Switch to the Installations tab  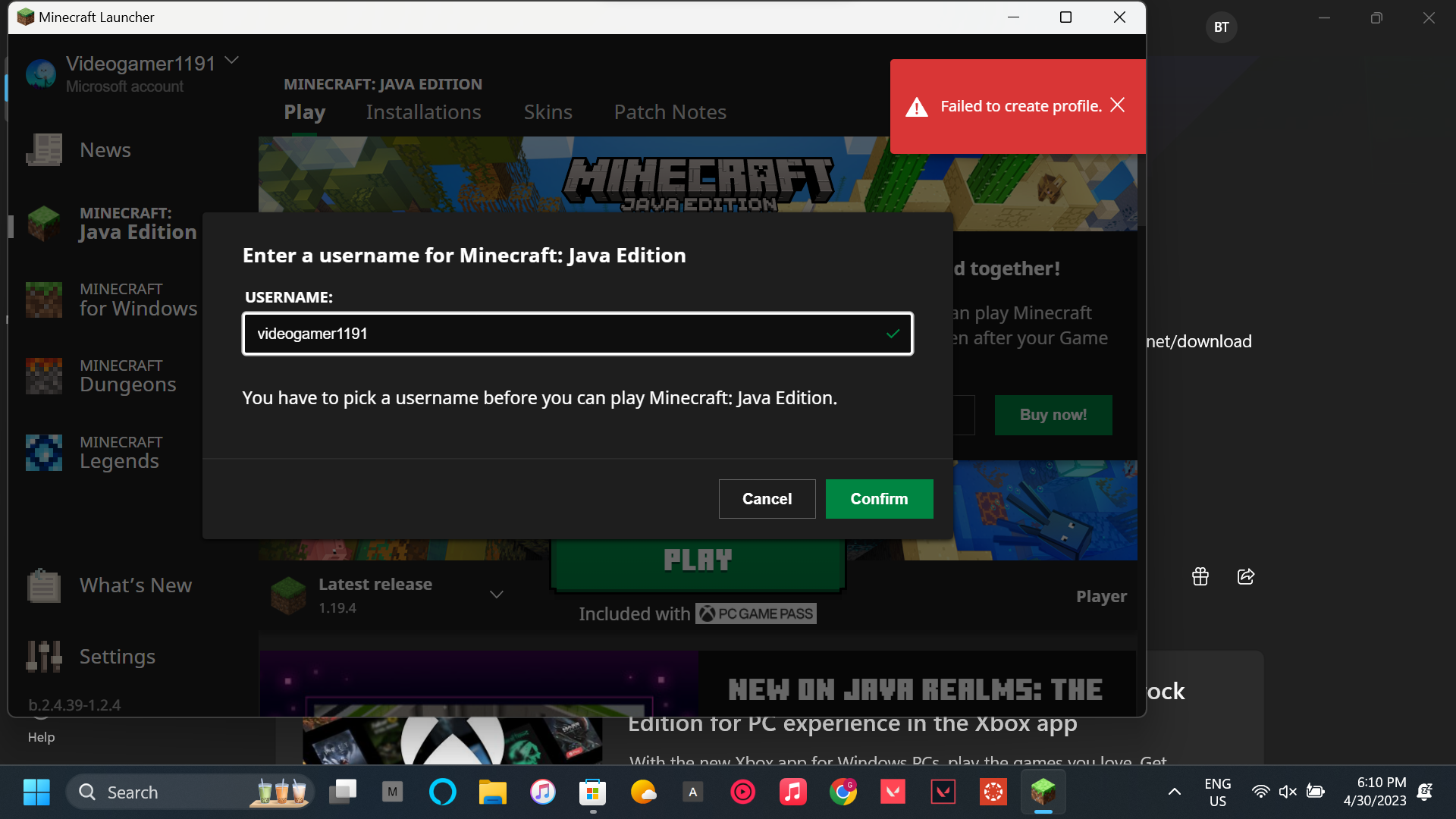coord(423,112)
